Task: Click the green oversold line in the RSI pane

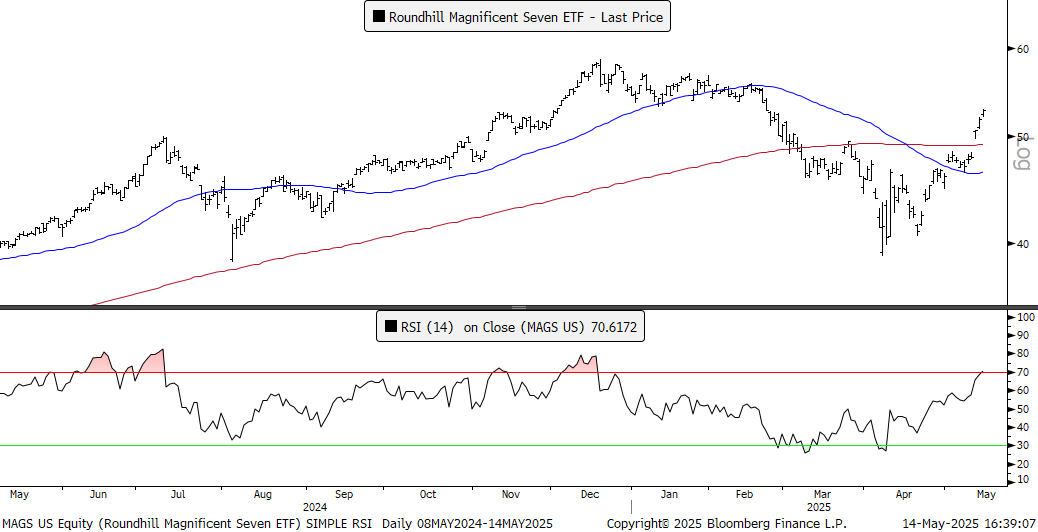Action: [x=503, y=445]
